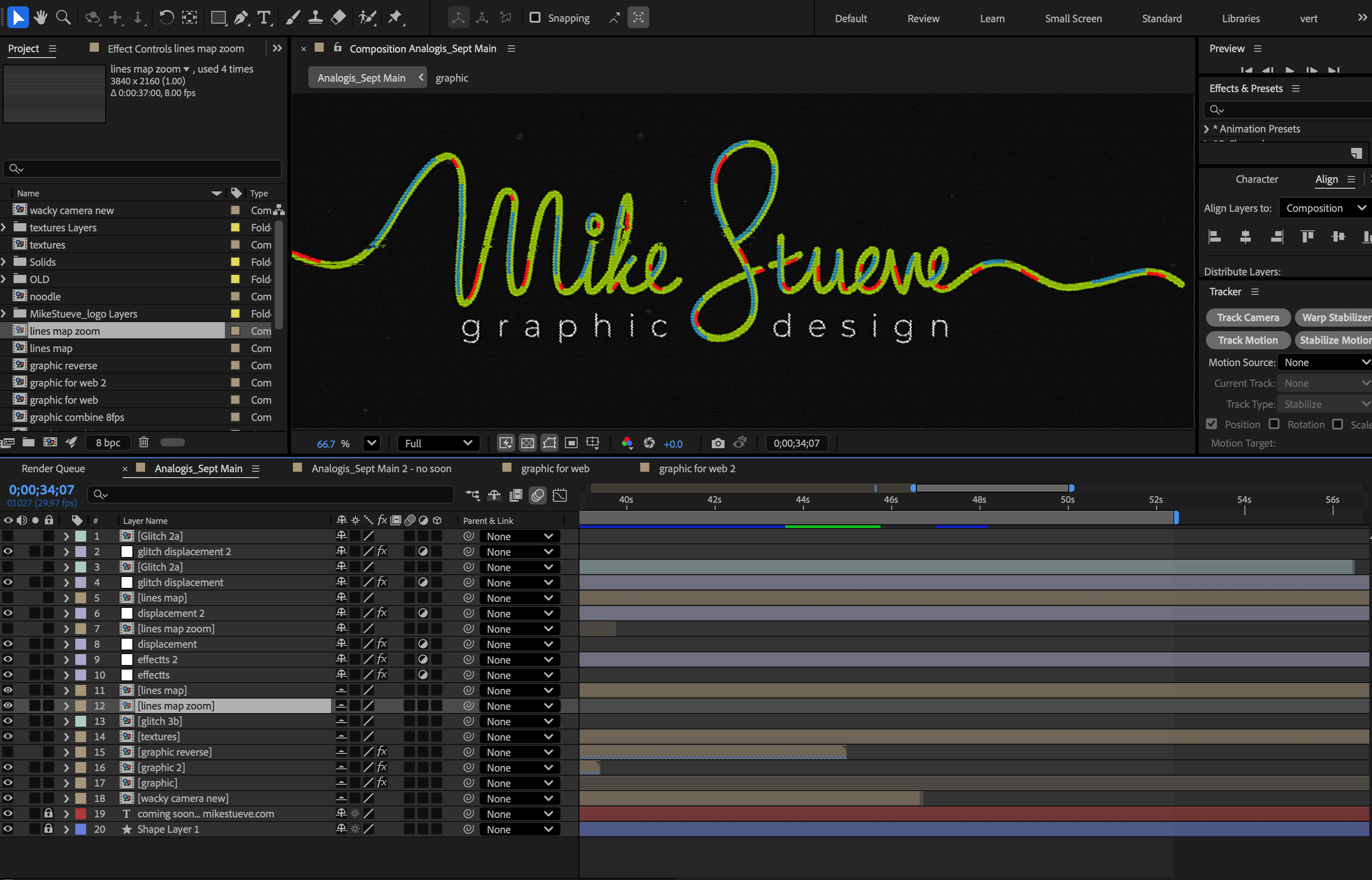The height and width of the screenshot is (880, 1372).
Task: Unlock the coming soon text layer
Action: (49, 814)
